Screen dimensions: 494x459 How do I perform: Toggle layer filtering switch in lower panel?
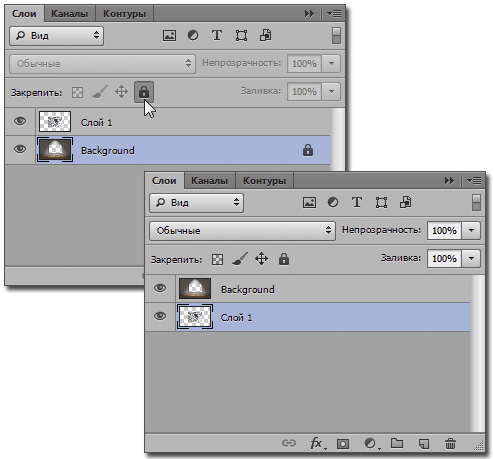[476, 203]
